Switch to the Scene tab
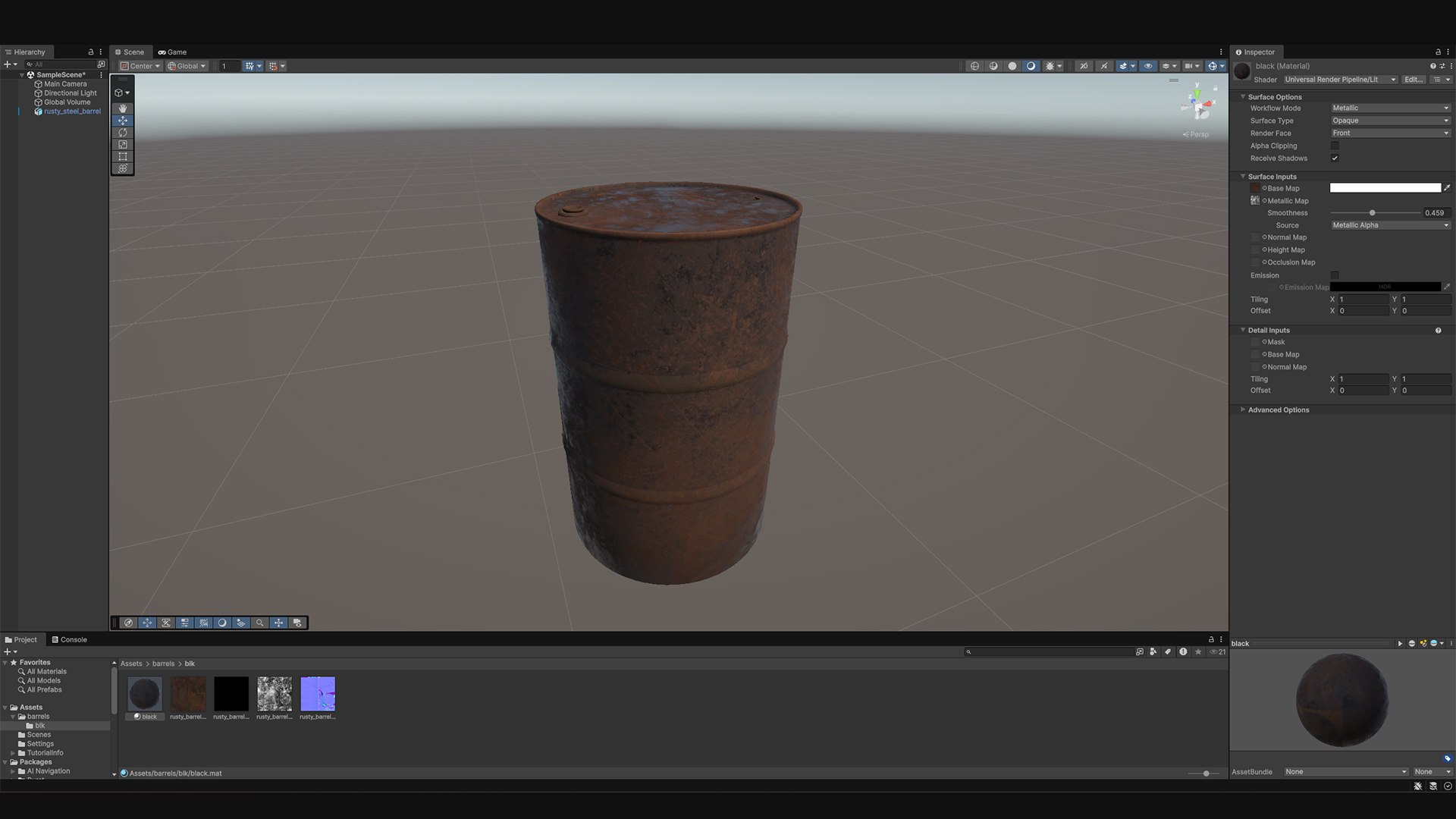The height and width of the screenshot is (819, 1456). 130,52
